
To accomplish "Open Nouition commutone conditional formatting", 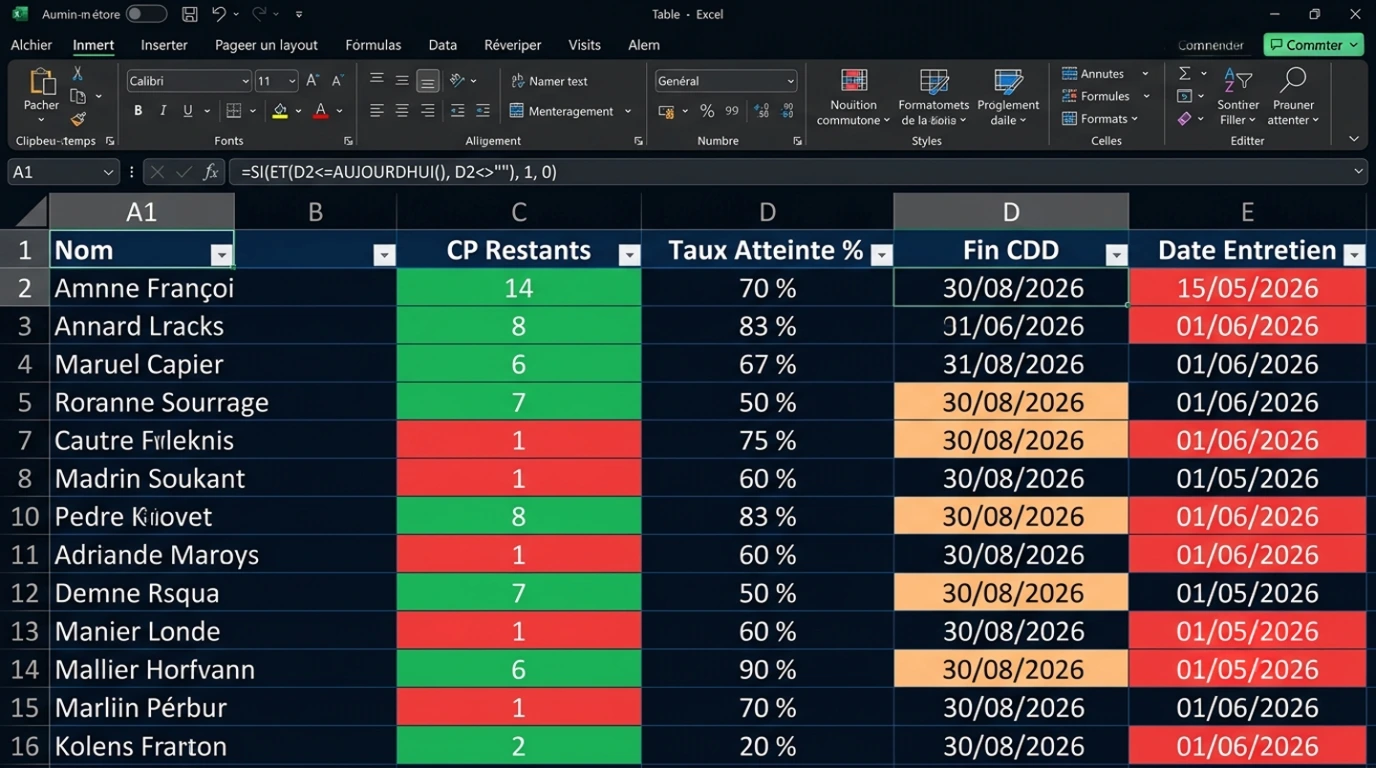I will [853, 98].
